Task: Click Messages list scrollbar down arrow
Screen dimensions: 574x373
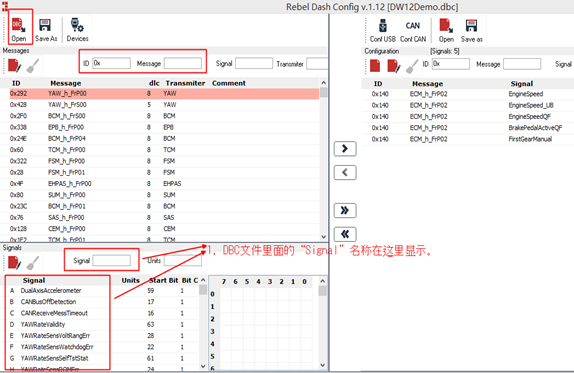Action: pyautogui.click(x=323, y=237)
